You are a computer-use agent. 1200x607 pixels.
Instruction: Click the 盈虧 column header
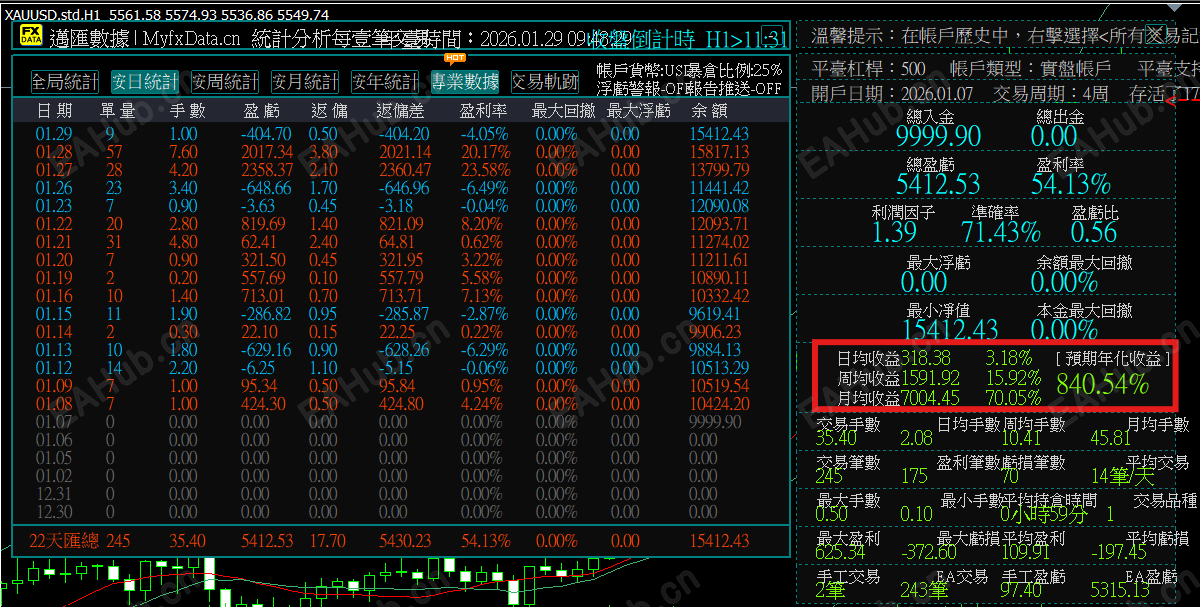point(262,111)
